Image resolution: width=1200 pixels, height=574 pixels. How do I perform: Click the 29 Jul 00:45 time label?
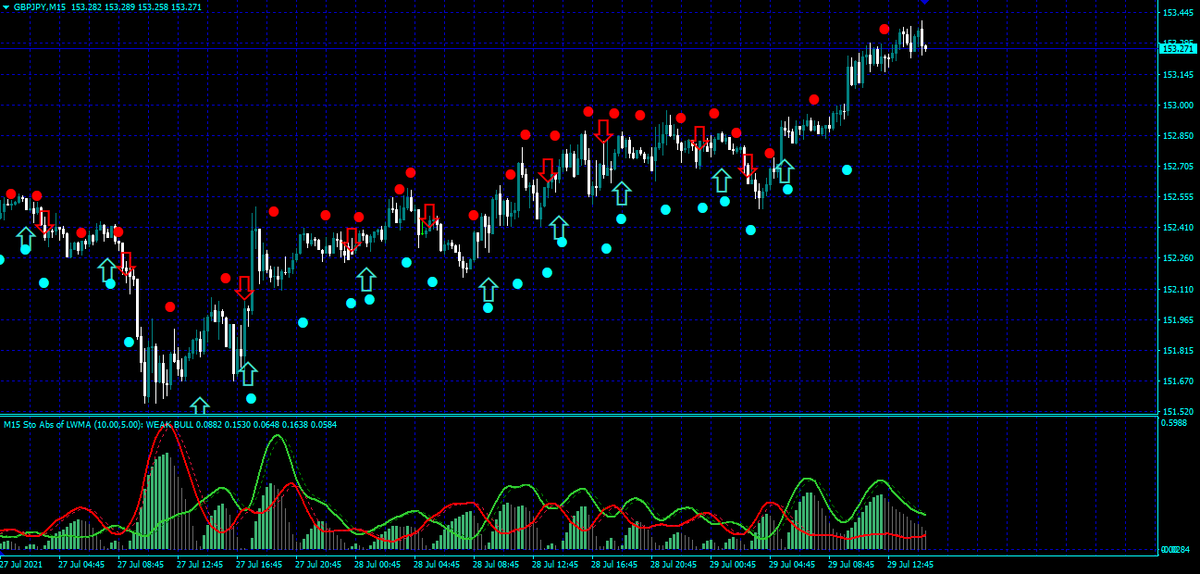tap(734, 564)
